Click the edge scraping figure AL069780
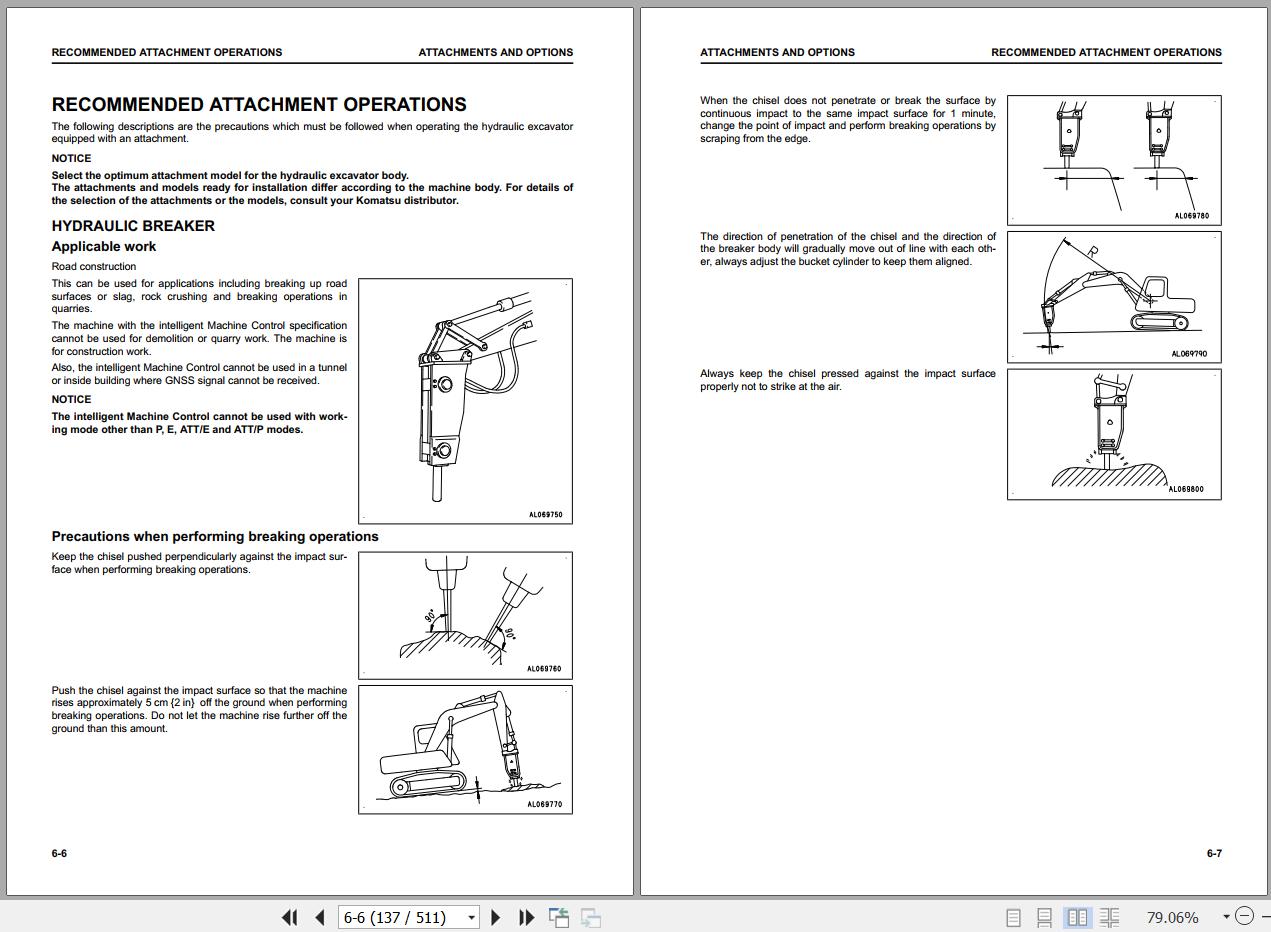Image resolution: width=1271 pixels, height=932 pixels. coord(1114,160)
